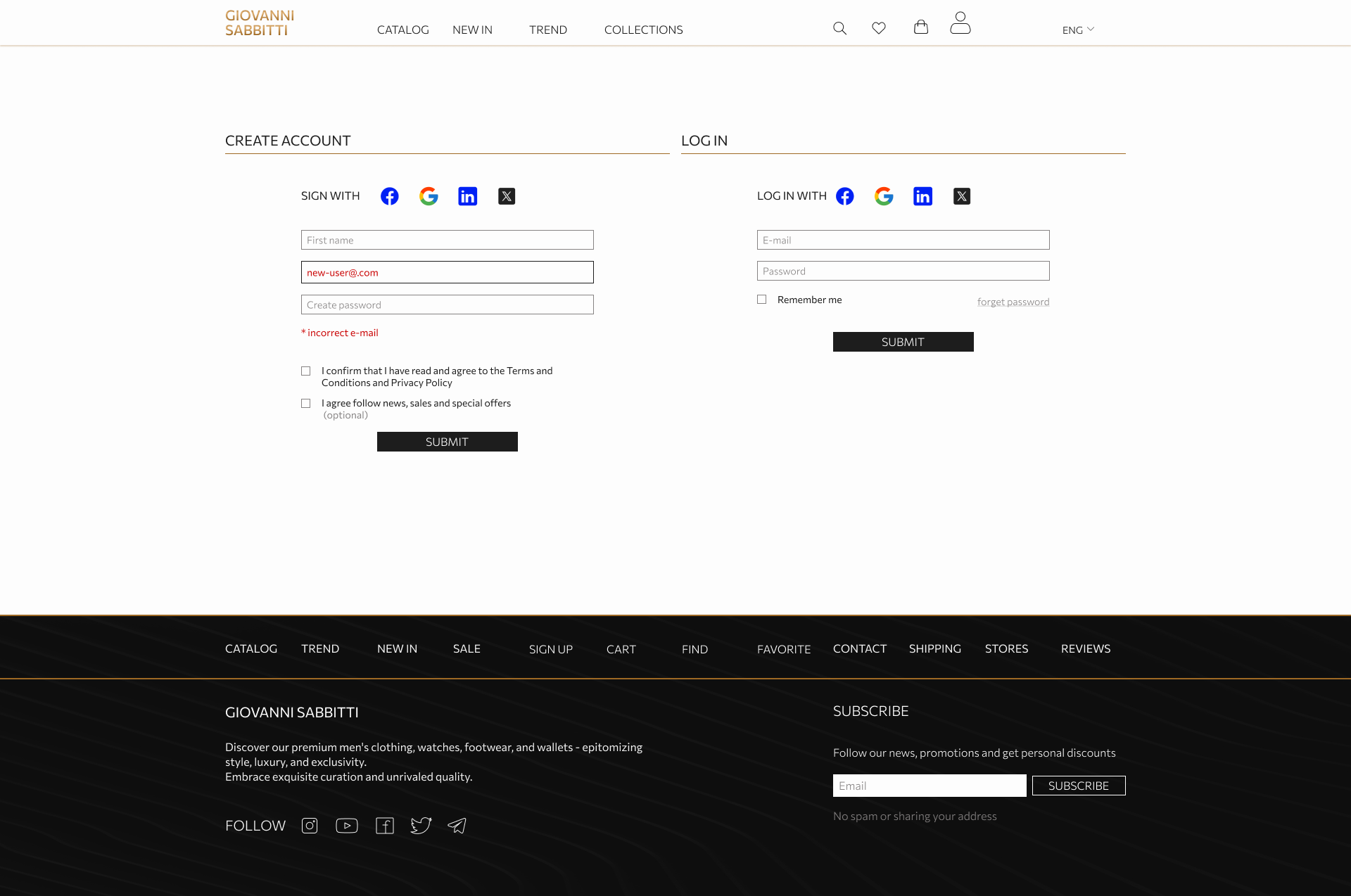Image resolution: width=1351 pixels, height=896 pixels.
Task: Open favorites via the header heart icon
Action: (879, 28)
